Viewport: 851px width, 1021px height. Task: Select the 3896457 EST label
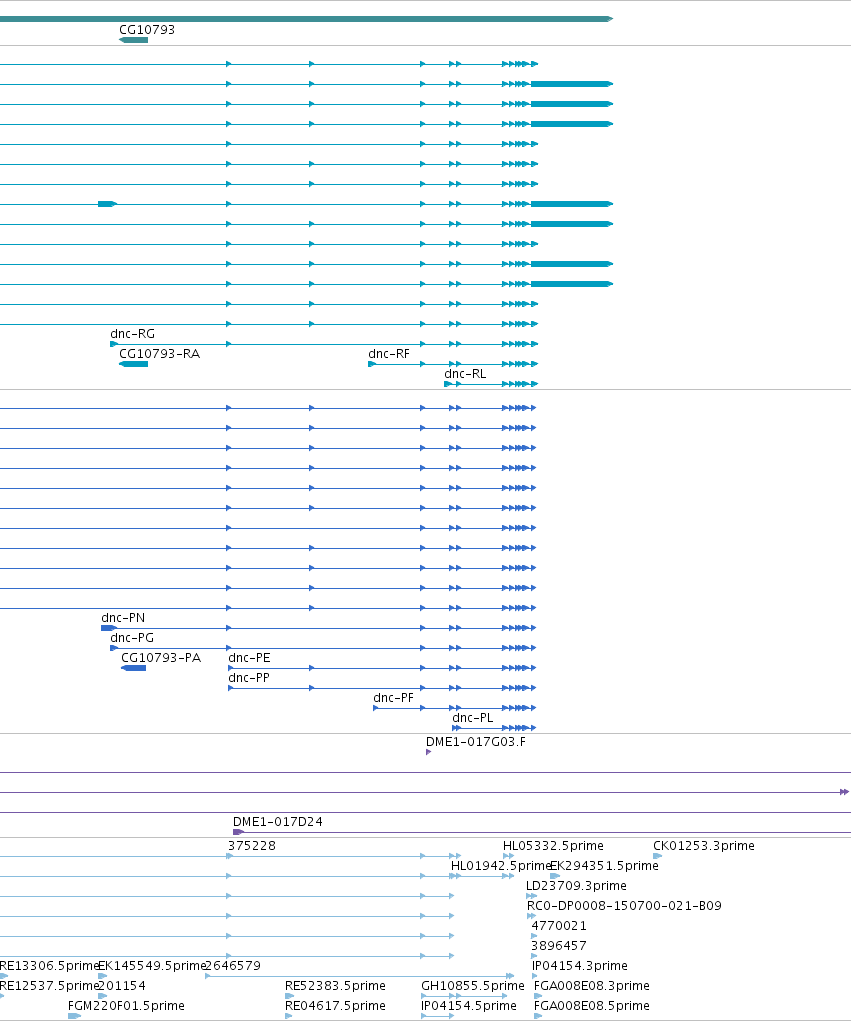(559, 945)
